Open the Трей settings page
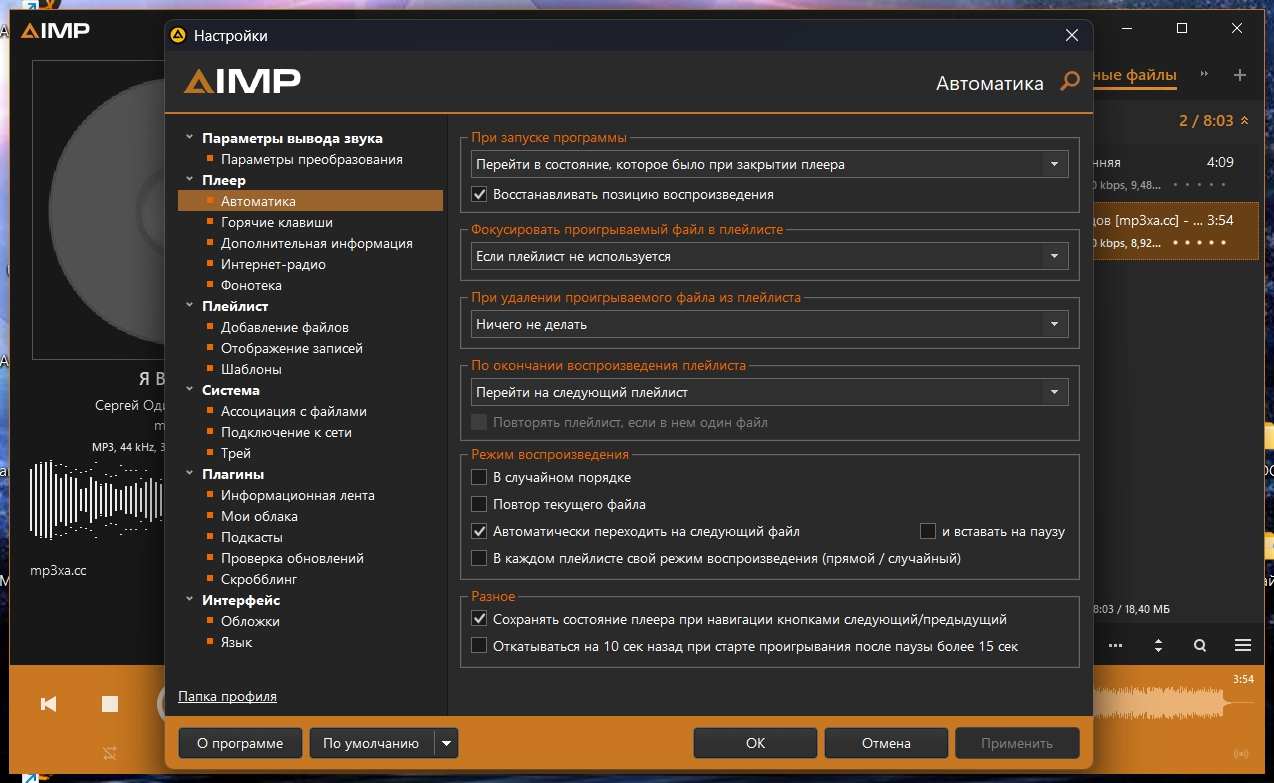The height and width of the screenshot is (783, 1274). tap(235, 453)
